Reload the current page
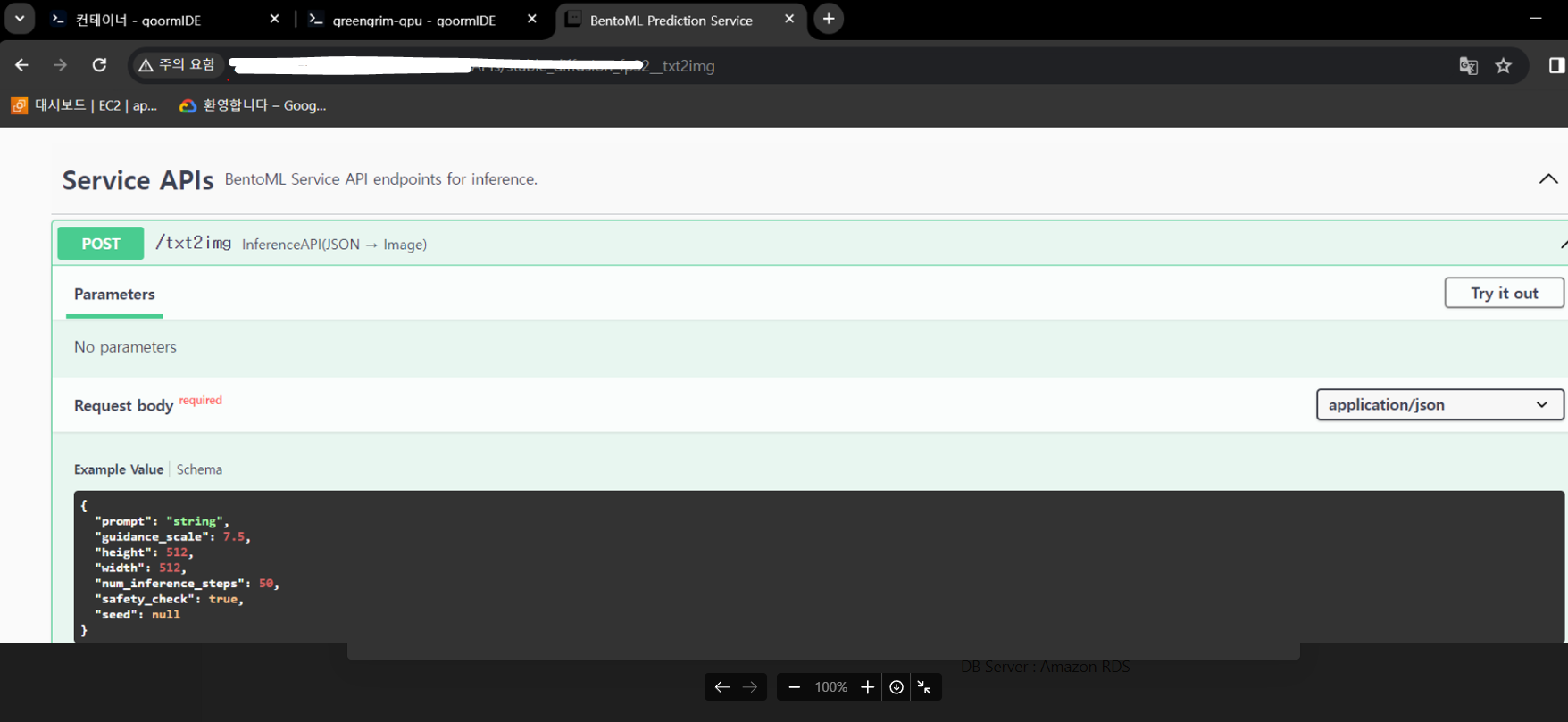The image size is (1568, 722). (99, 65)
